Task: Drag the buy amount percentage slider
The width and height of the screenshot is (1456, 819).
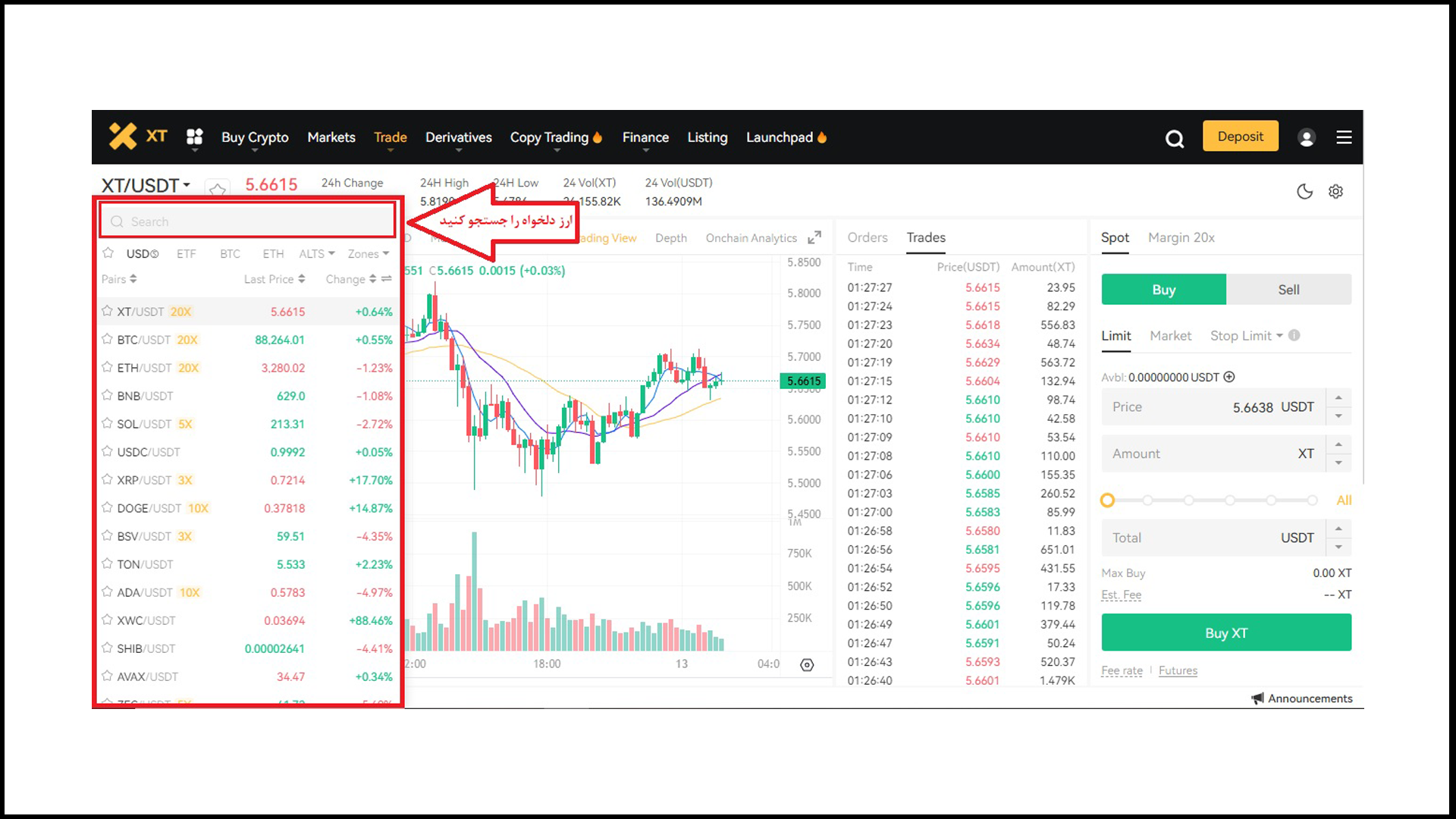Action: [x=1108, y=500]
